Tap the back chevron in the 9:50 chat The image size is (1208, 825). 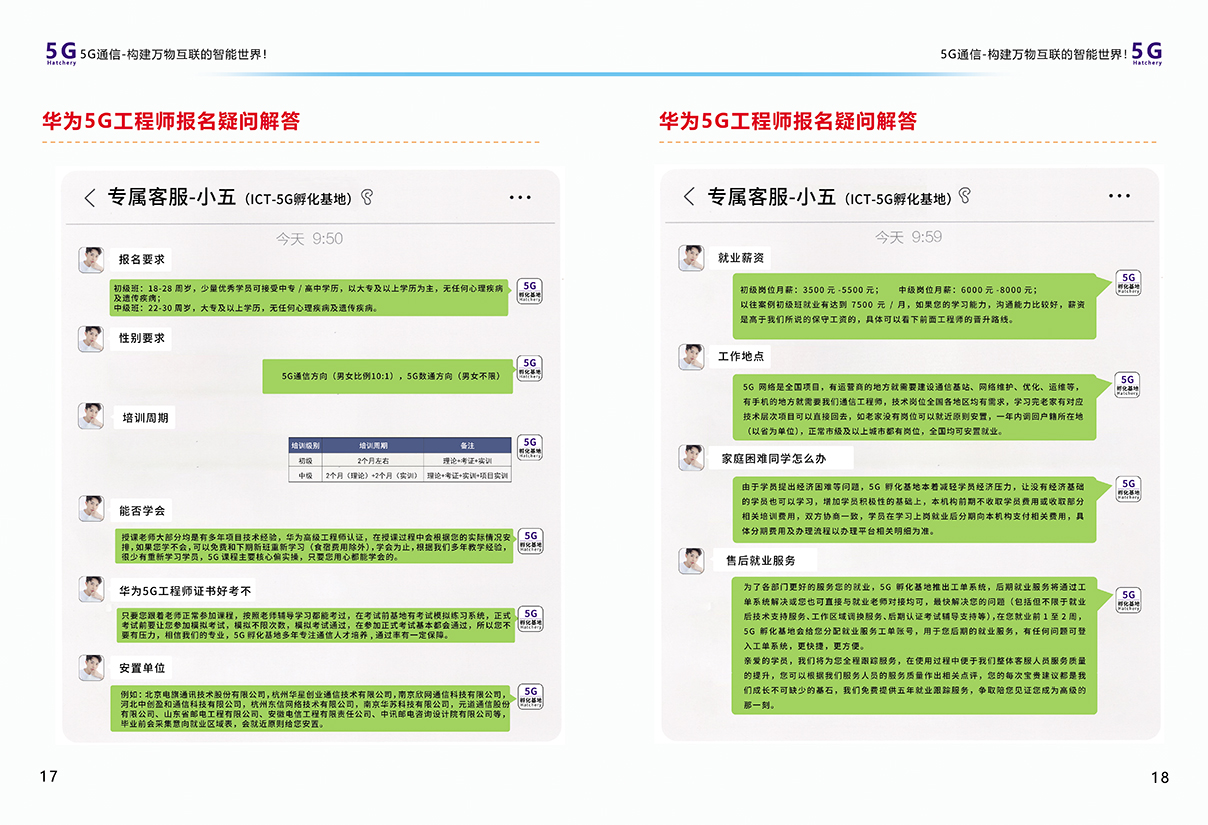(x=90, y=198)
